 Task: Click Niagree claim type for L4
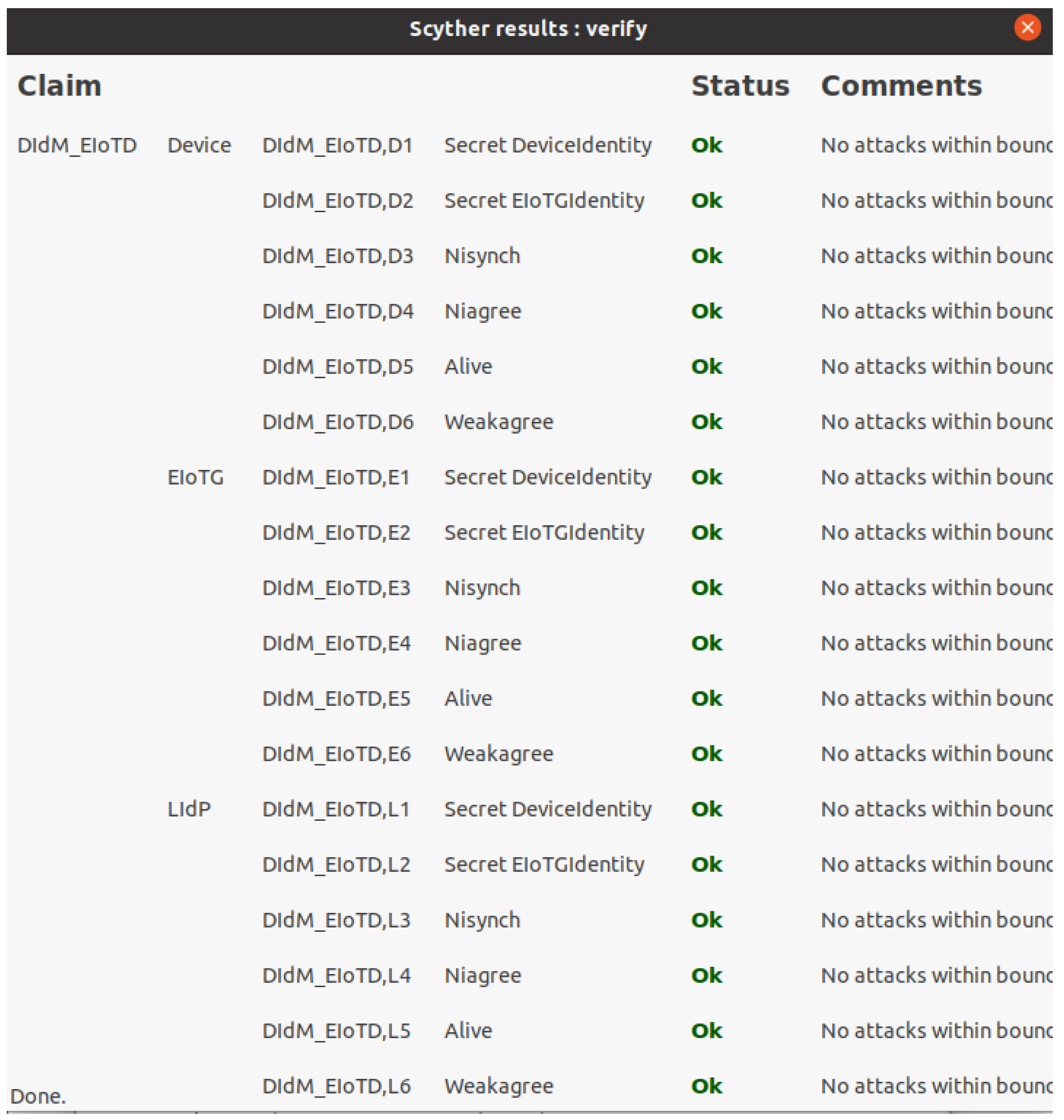[x=483, y=975]
